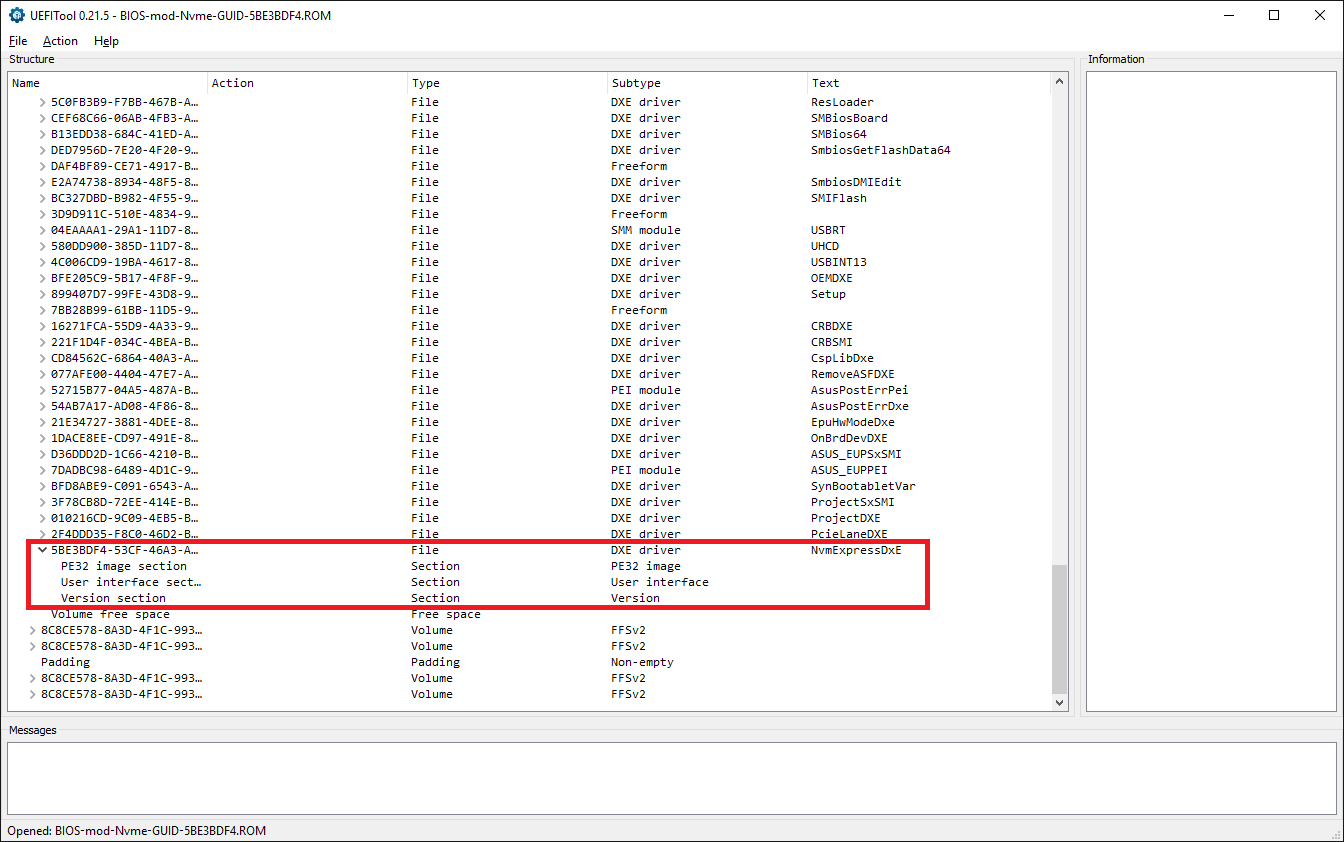Select the 7BB28B99-61BB-11D5 Freeform file

530,310
